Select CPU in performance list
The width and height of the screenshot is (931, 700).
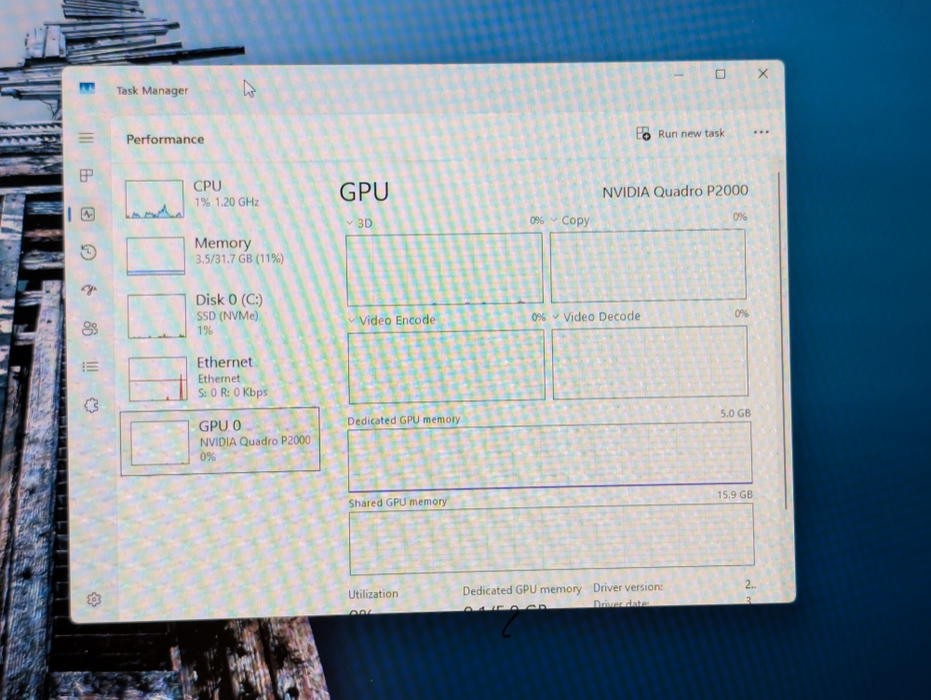tap(218, 198)
